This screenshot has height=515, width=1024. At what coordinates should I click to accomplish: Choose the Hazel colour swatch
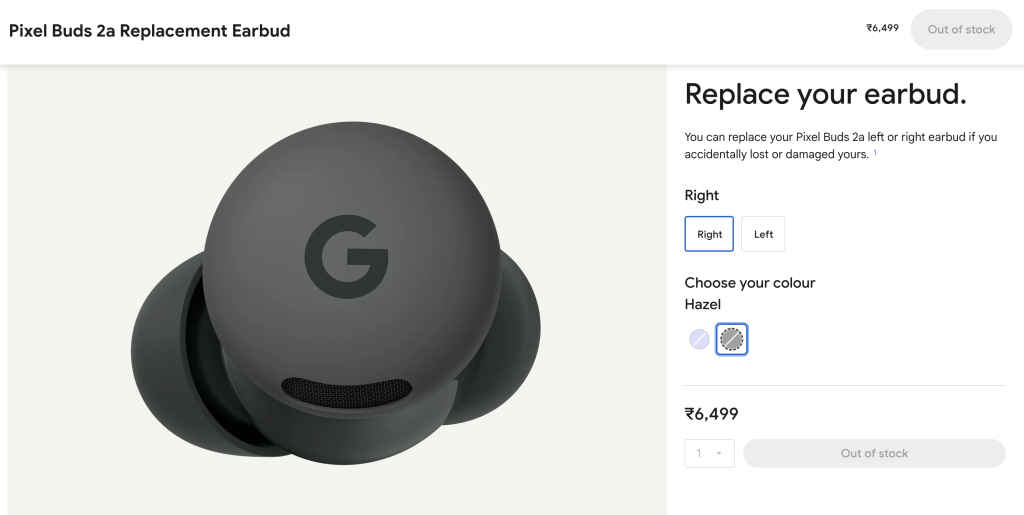(732, 340)
